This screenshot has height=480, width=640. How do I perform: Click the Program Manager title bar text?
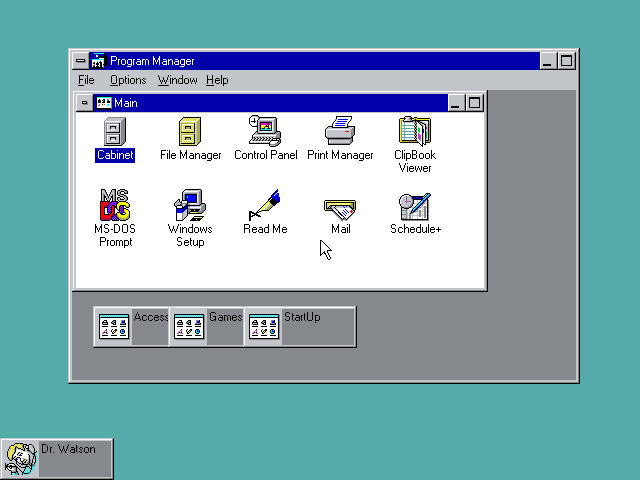[152, 61]
